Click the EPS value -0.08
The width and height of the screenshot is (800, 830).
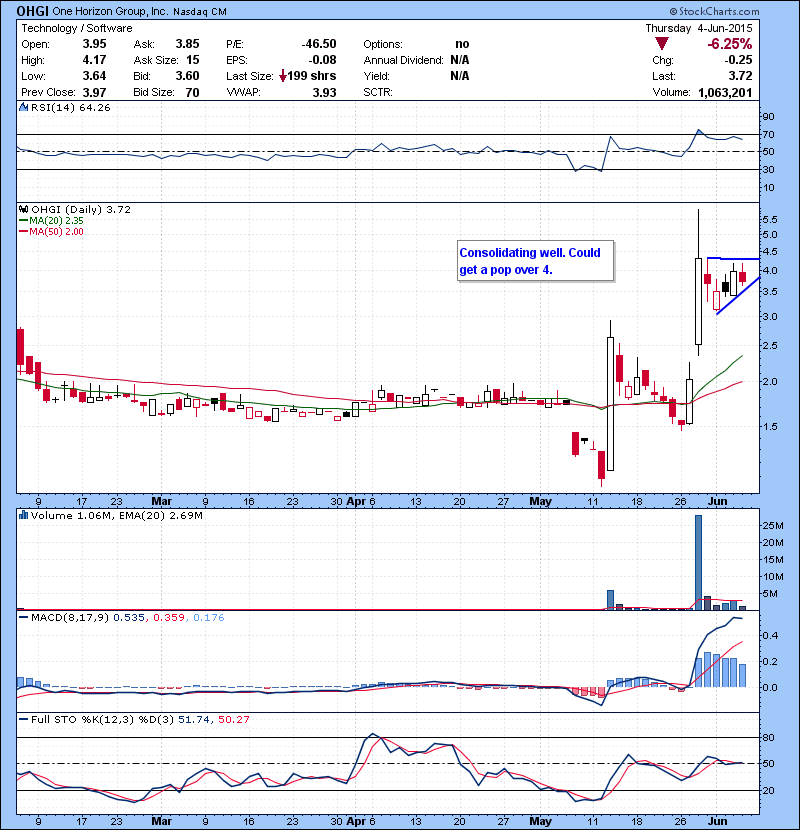pos(321,60)
